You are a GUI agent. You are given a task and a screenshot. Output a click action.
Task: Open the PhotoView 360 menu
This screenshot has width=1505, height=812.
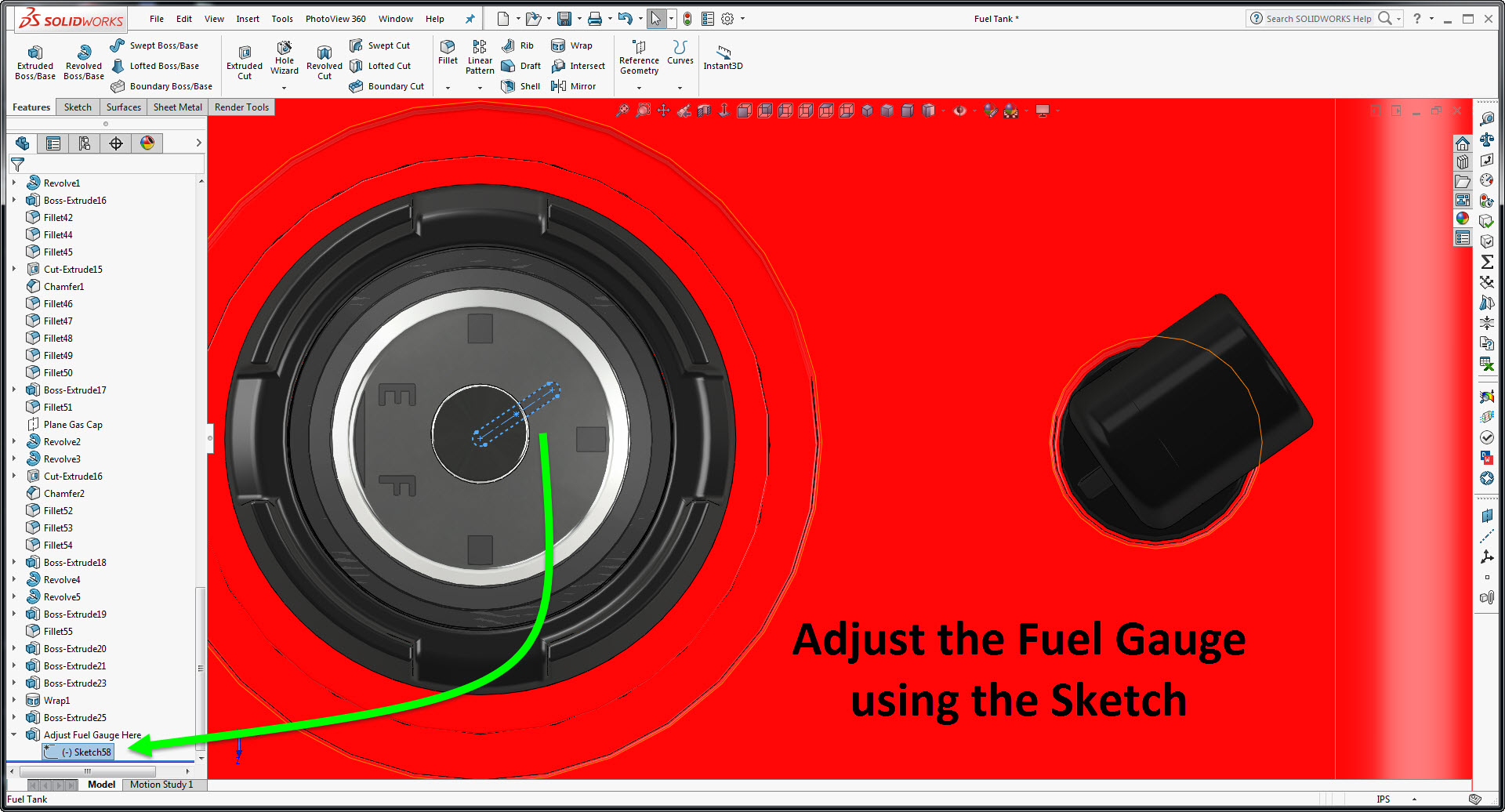335,19
